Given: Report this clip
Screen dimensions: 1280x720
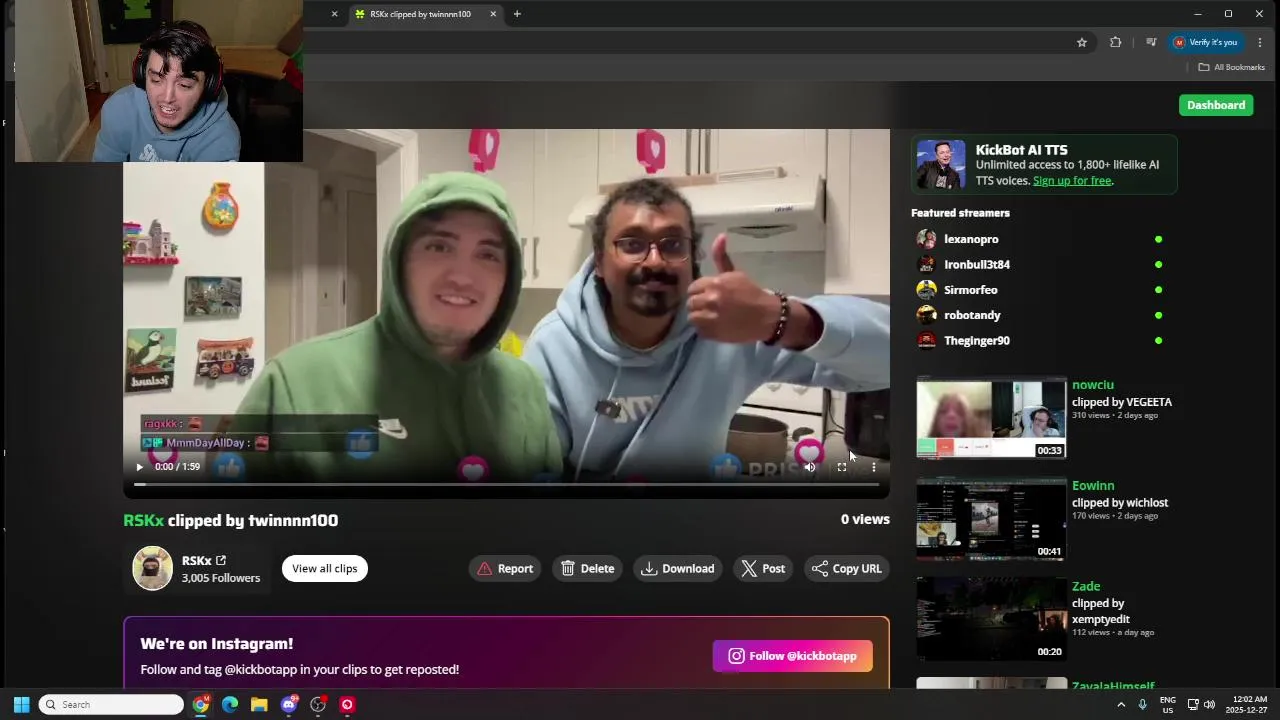Looking at the screenshot, I should coord(505,568).
